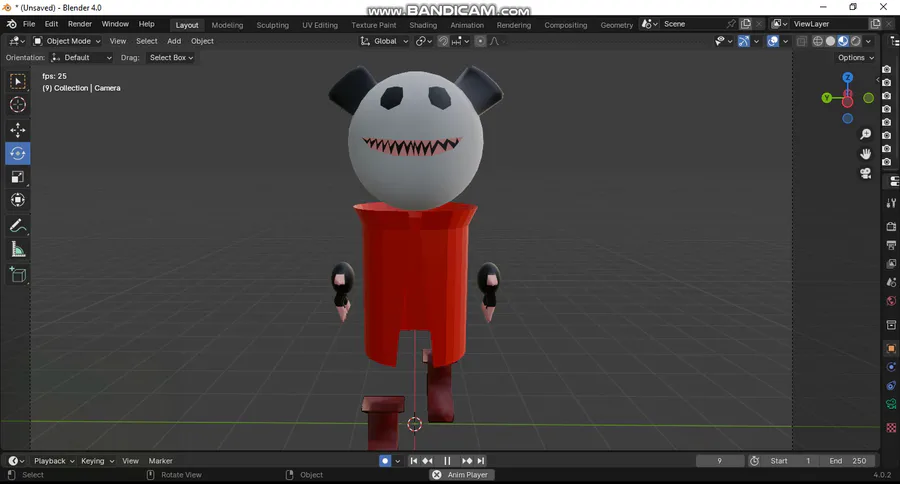Select the Scale tool

click(18, 177)
